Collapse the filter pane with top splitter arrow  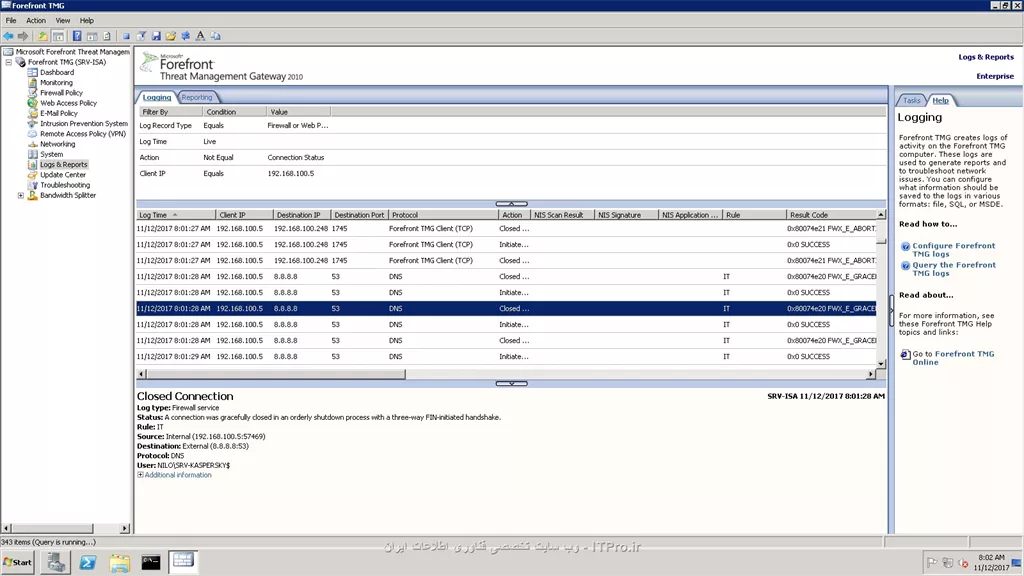tap(511, 204)
